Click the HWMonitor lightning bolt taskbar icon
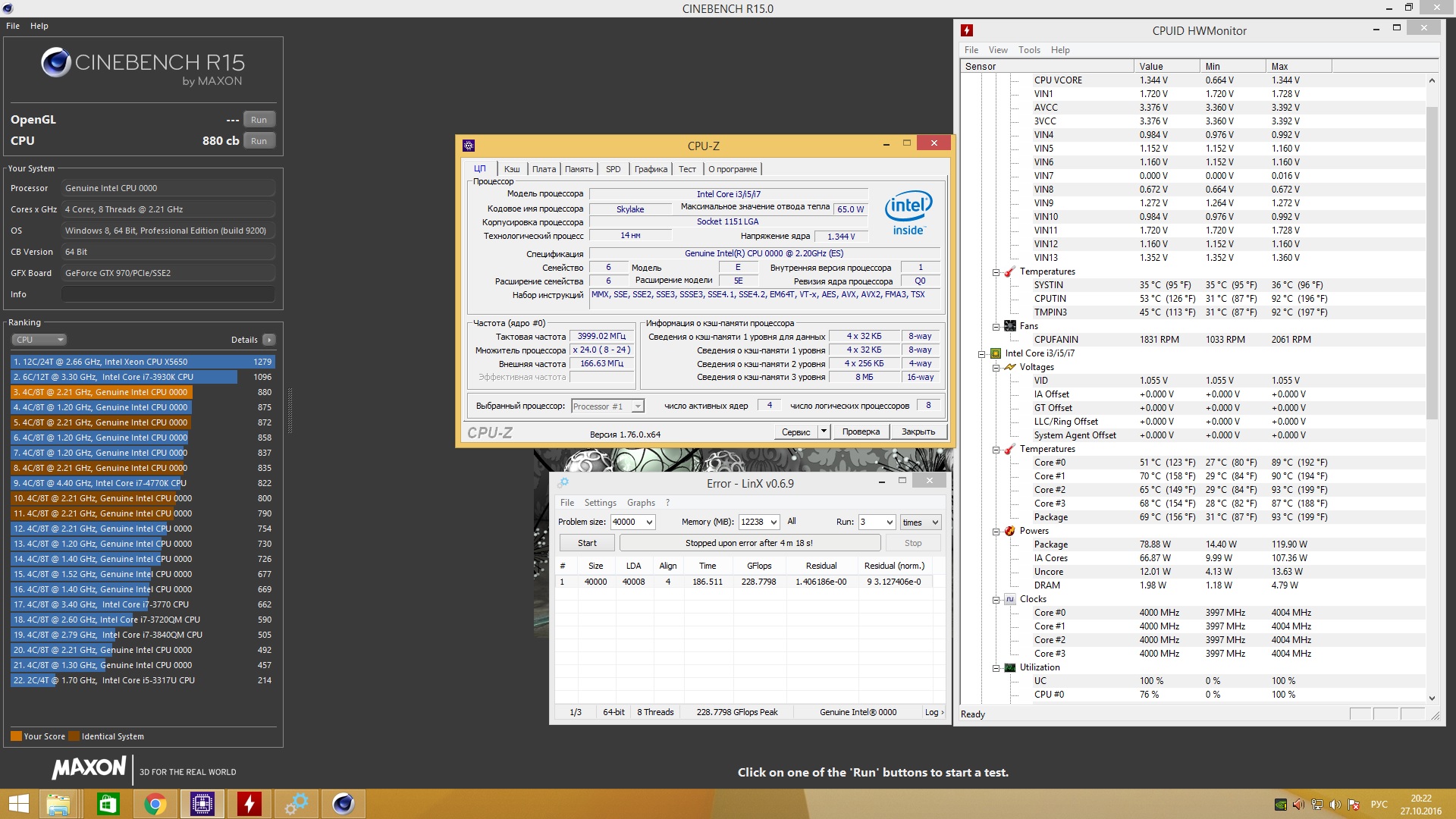The height and width of the screenshot is (819, 1456). coord(249,804)
